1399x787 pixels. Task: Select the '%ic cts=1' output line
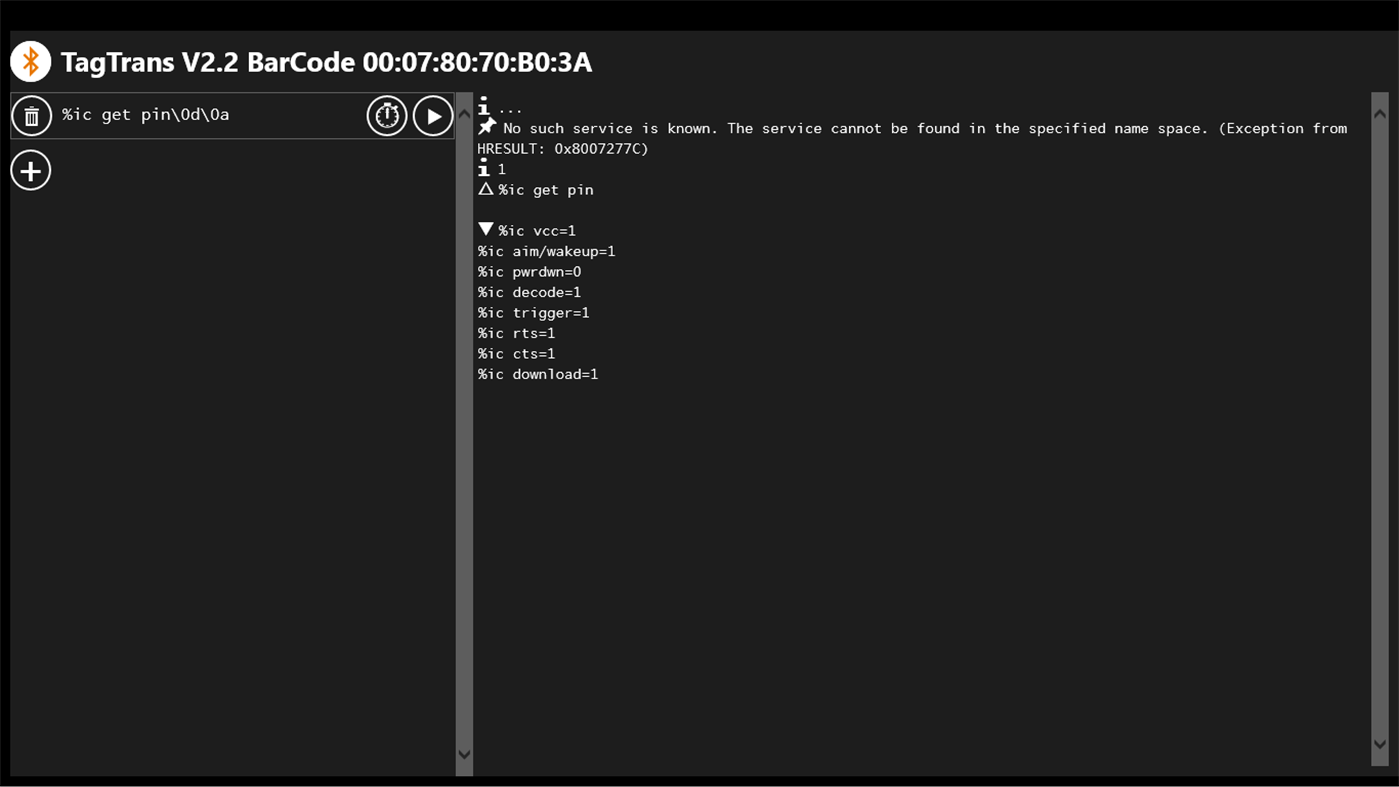tap(516, 354)
